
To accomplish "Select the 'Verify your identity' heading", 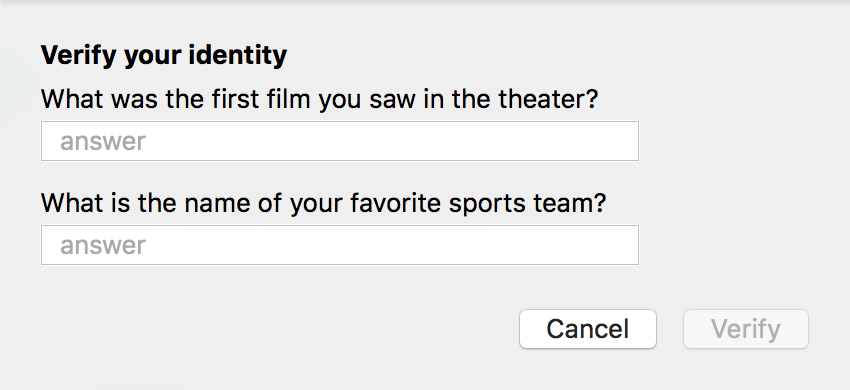I will 164,55.
